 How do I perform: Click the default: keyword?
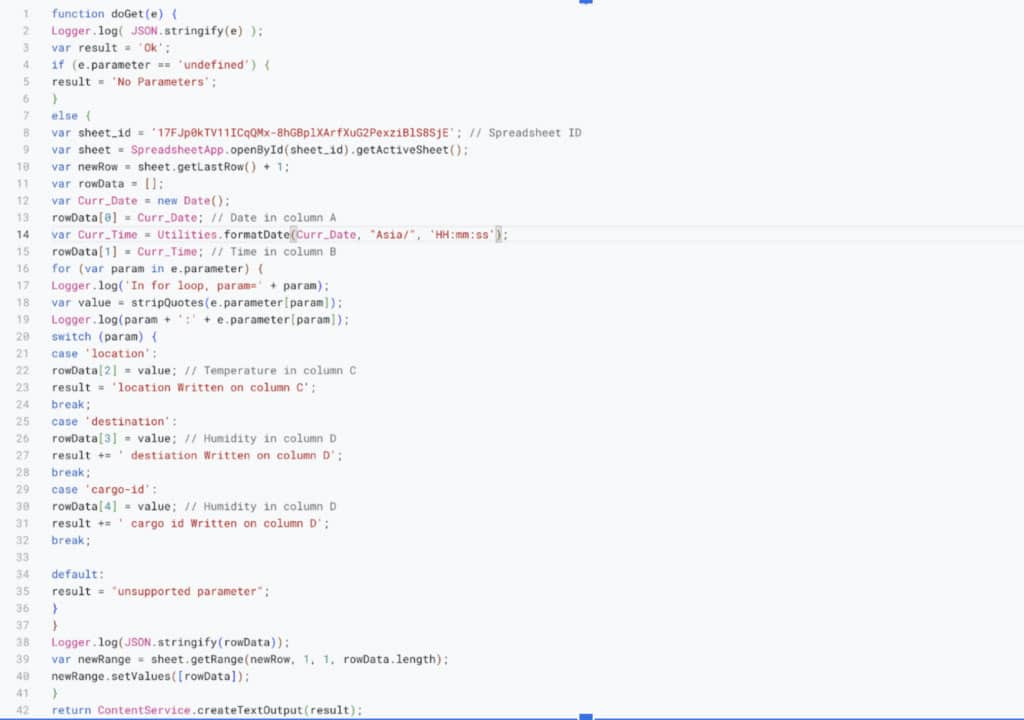pyautogui.click(x=77, y=575)
